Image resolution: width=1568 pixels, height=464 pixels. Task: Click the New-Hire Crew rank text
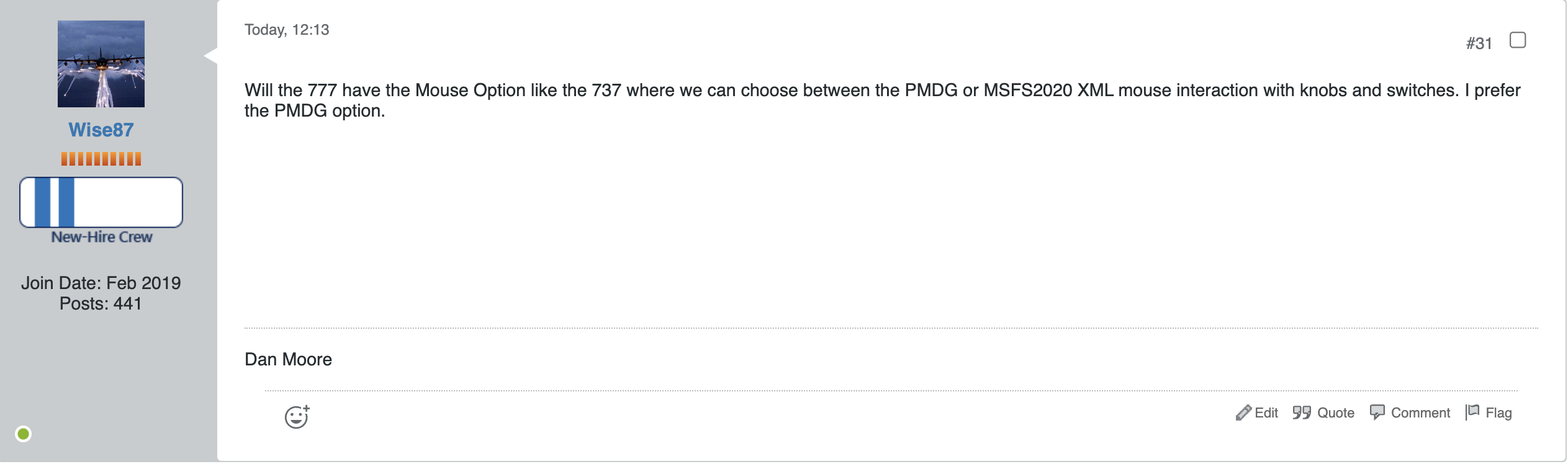coord(102,237)
